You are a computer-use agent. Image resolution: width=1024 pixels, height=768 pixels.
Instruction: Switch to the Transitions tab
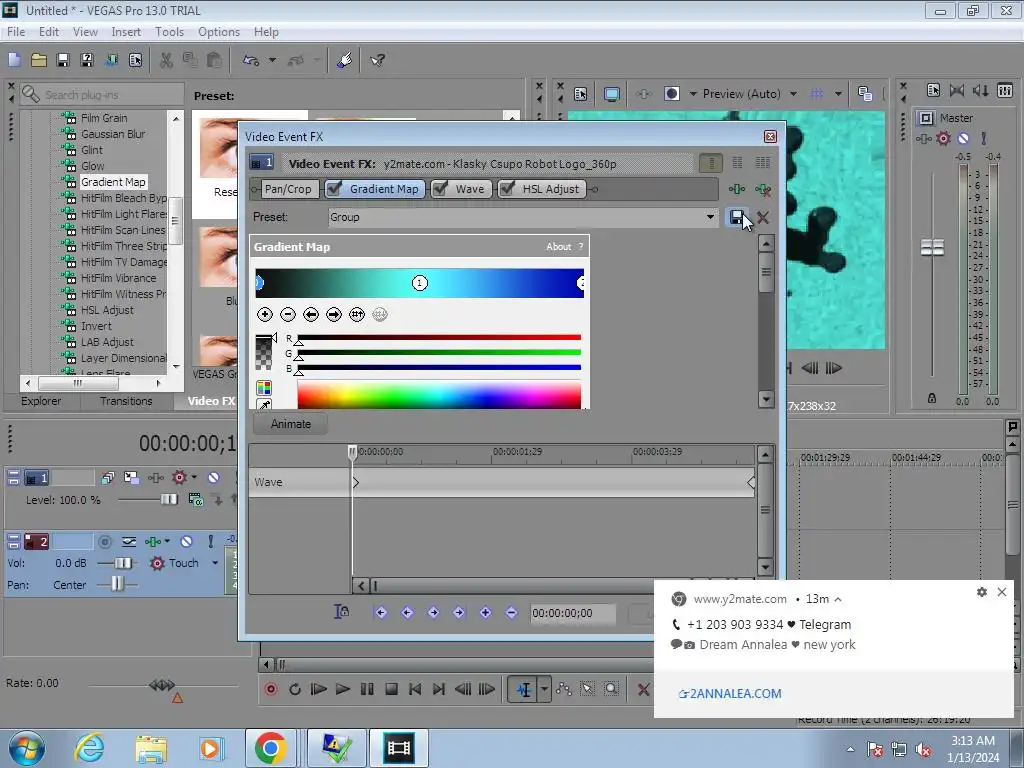point(126,401)
